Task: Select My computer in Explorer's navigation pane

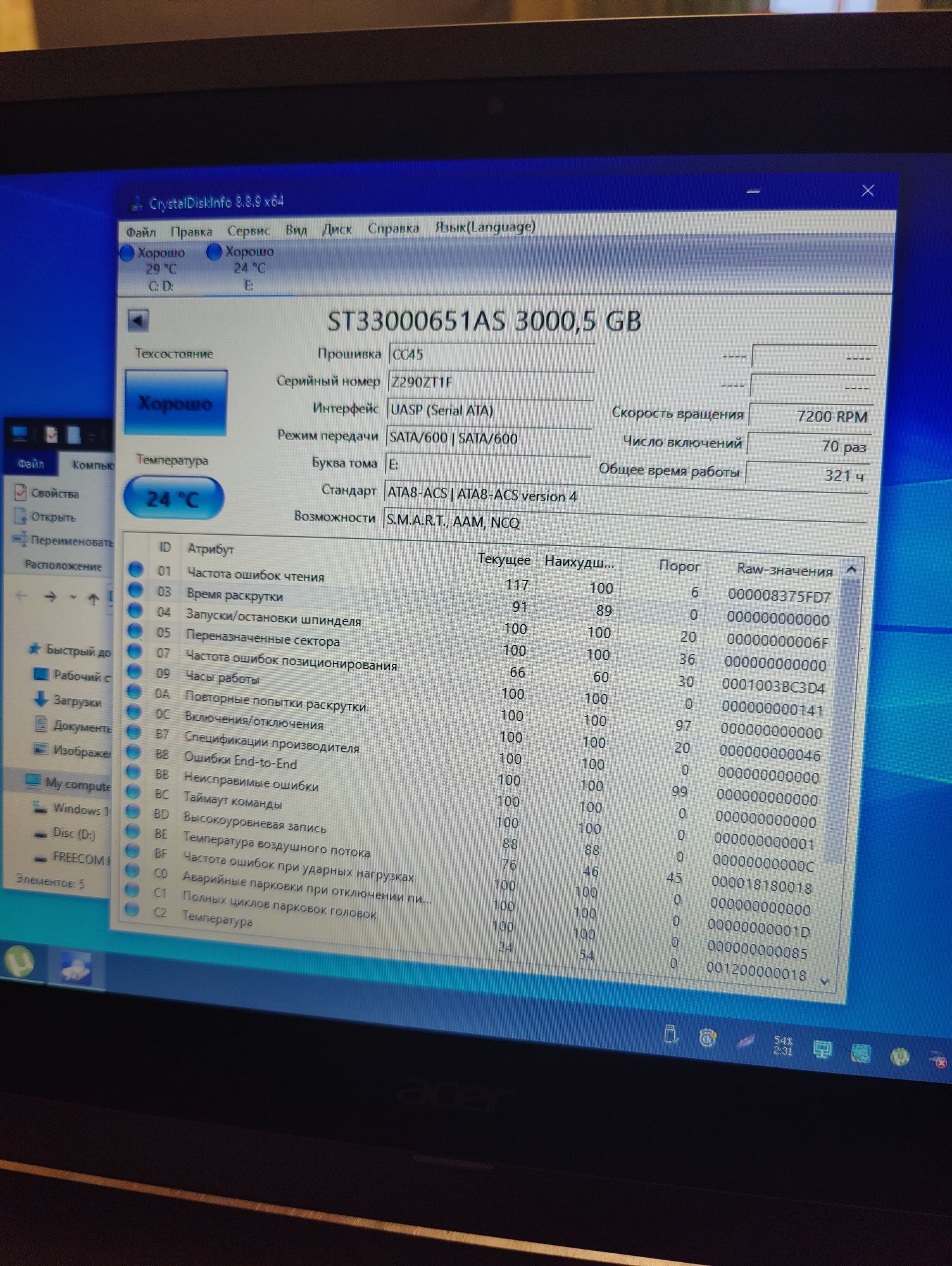Action: [x=68, y=784]
